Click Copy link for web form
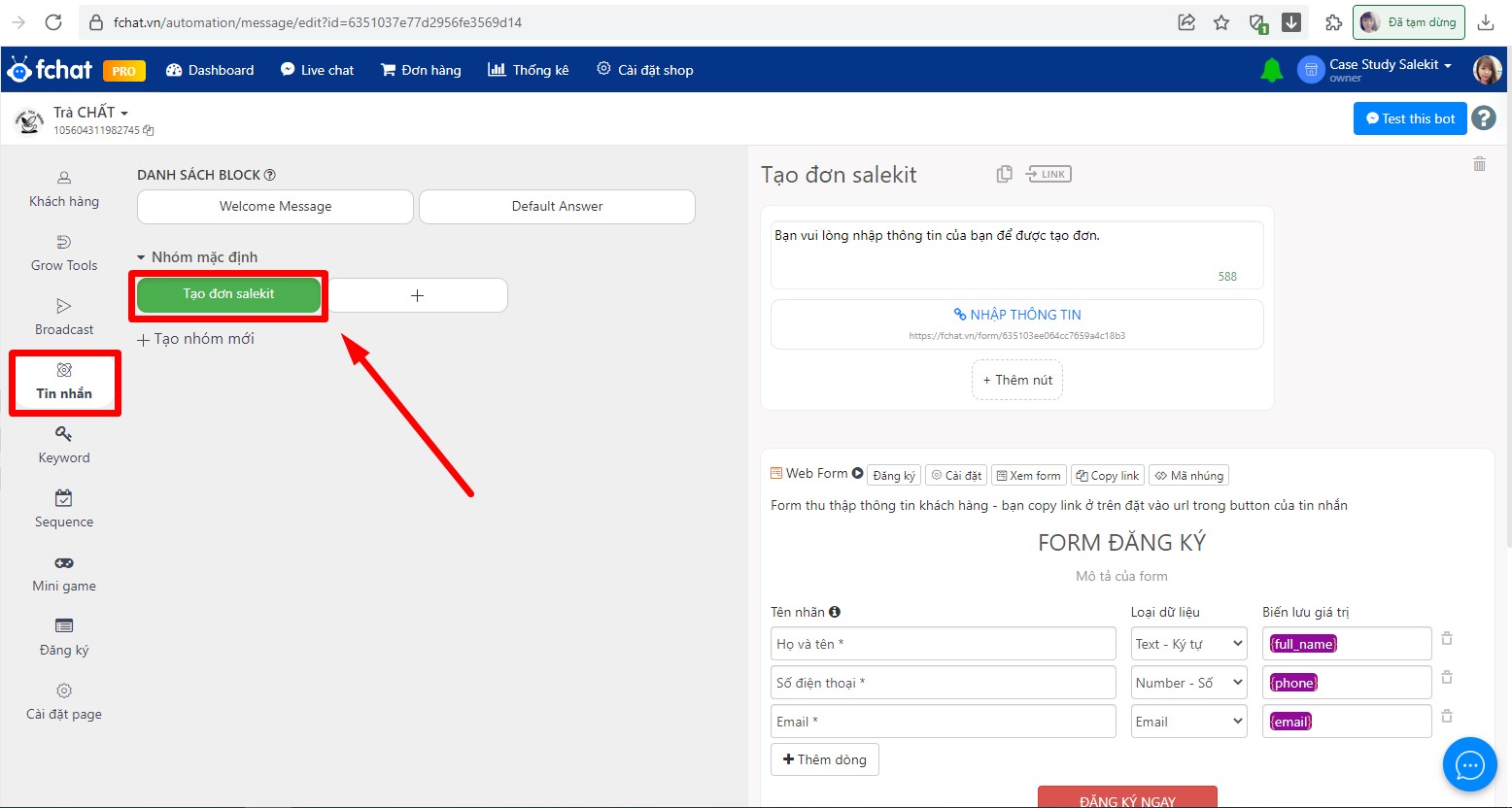The height and width of the screenshot is (808, 1512). click(1108, 476)
